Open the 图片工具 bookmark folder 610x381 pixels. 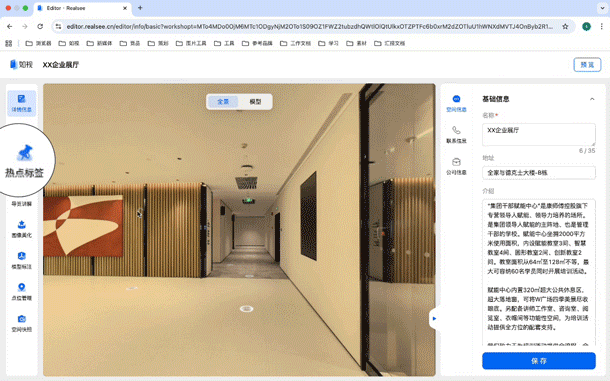(x=191, y=43)
